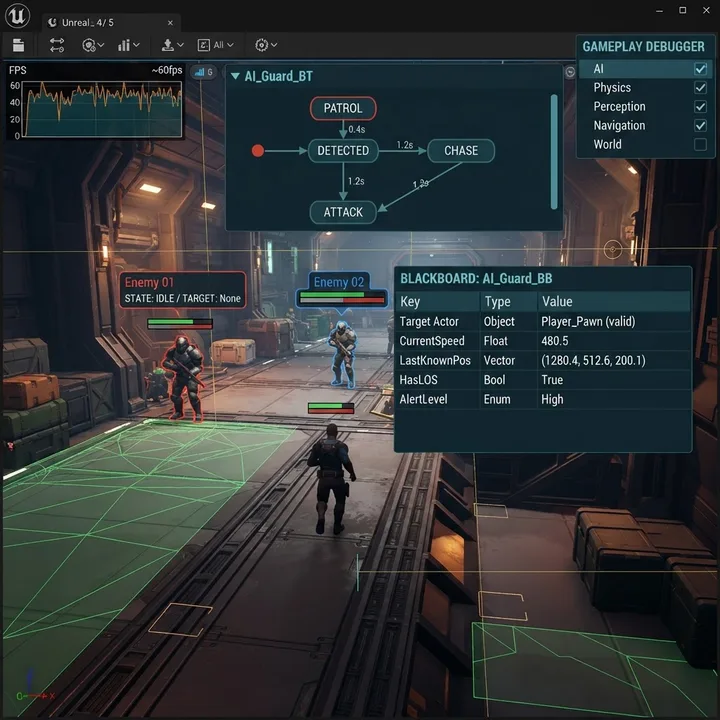
Task: Click the filter box icon beside All
Action: (x=203, y=45)
